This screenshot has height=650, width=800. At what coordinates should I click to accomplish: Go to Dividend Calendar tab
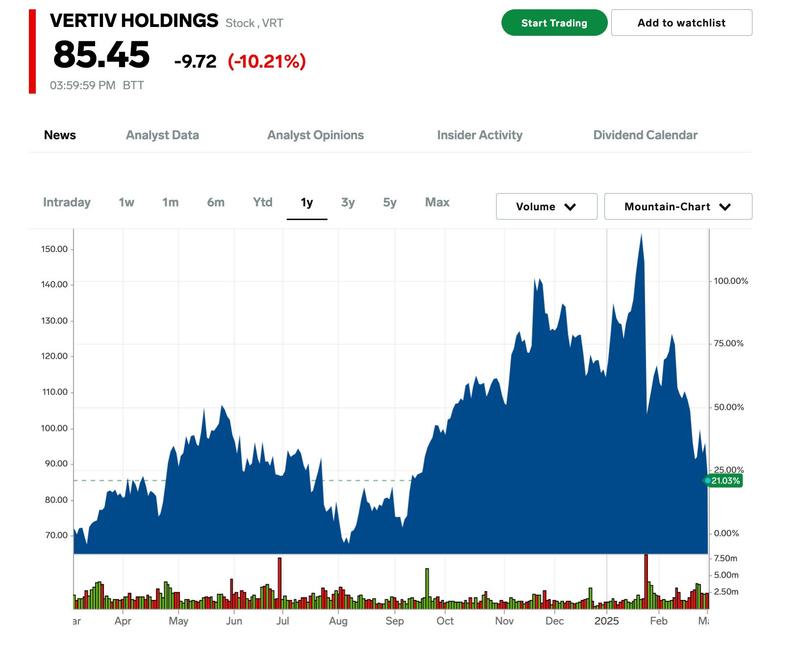(645, 135)
